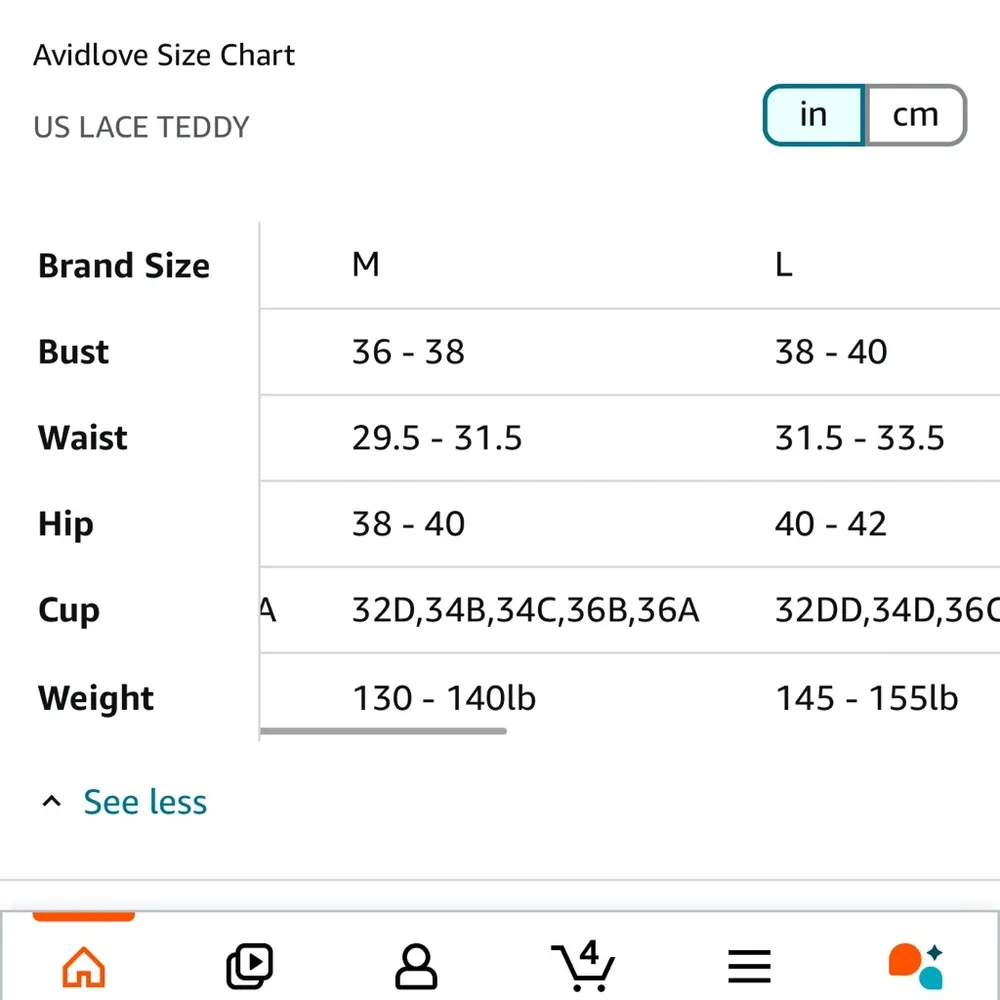The width and height of the screenshot is (1000, 1000).
Task: Launch the Rufus AI assistant icon
Action: coord(915,966)
